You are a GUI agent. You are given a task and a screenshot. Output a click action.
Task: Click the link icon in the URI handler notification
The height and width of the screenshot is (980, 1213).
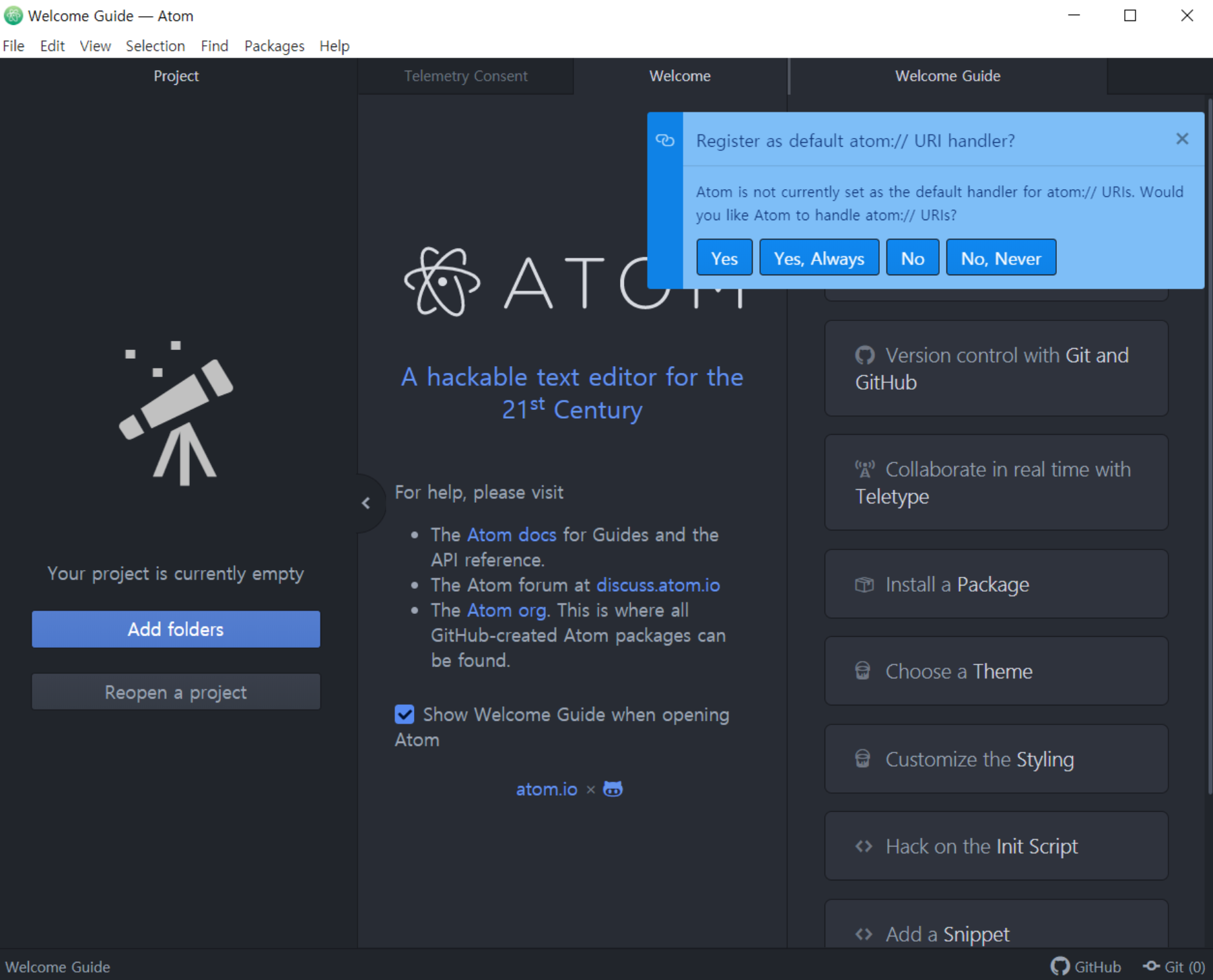tap(665, 140)
